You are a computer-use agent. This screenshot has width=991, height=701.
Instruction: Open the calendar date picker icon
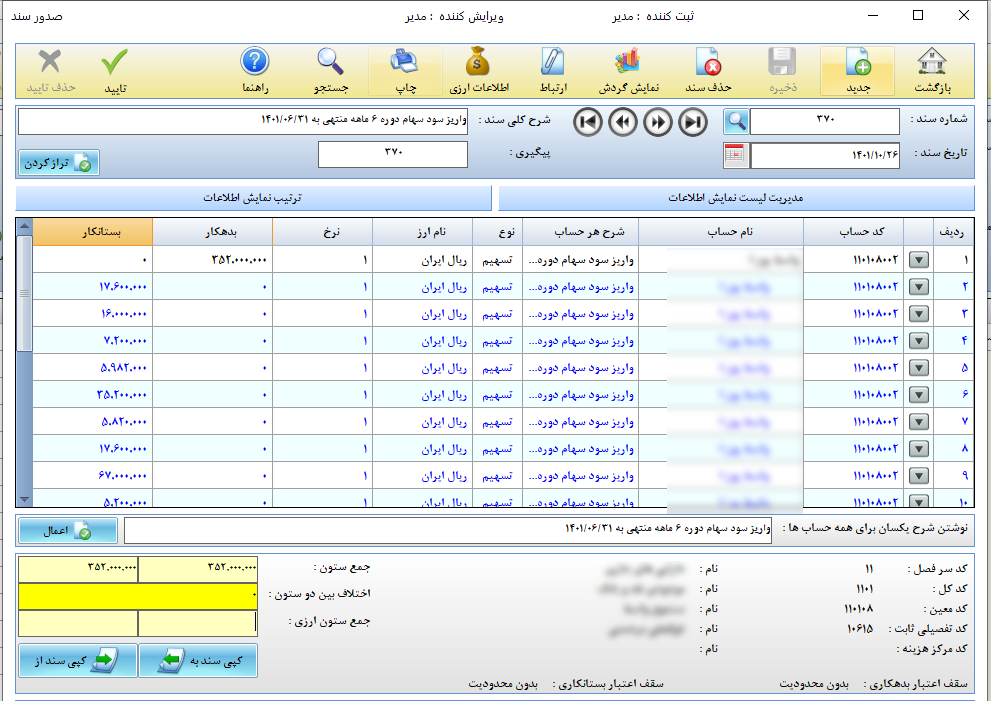click(x=736, y=155)
